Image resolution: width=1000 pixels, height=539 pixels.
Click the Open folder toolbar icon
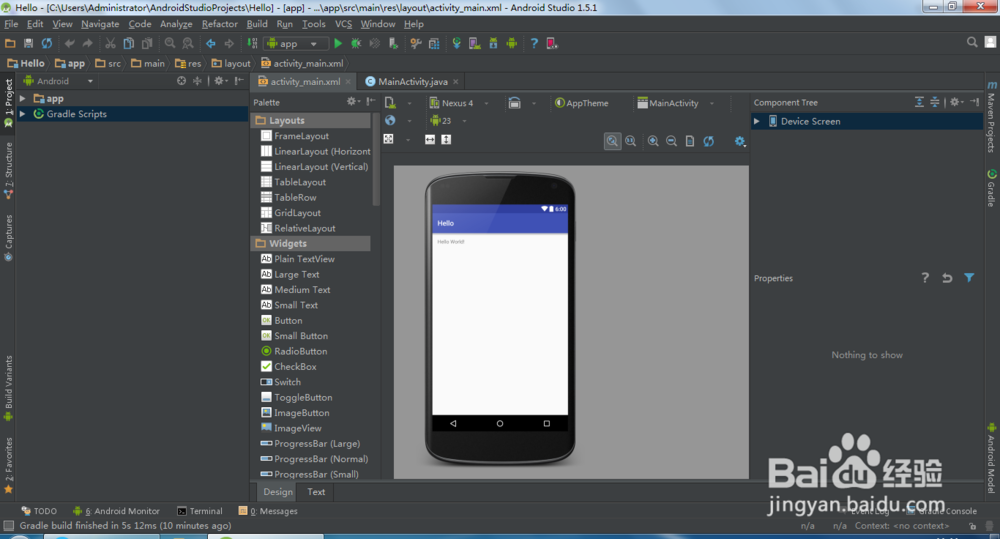pos(10,43)
